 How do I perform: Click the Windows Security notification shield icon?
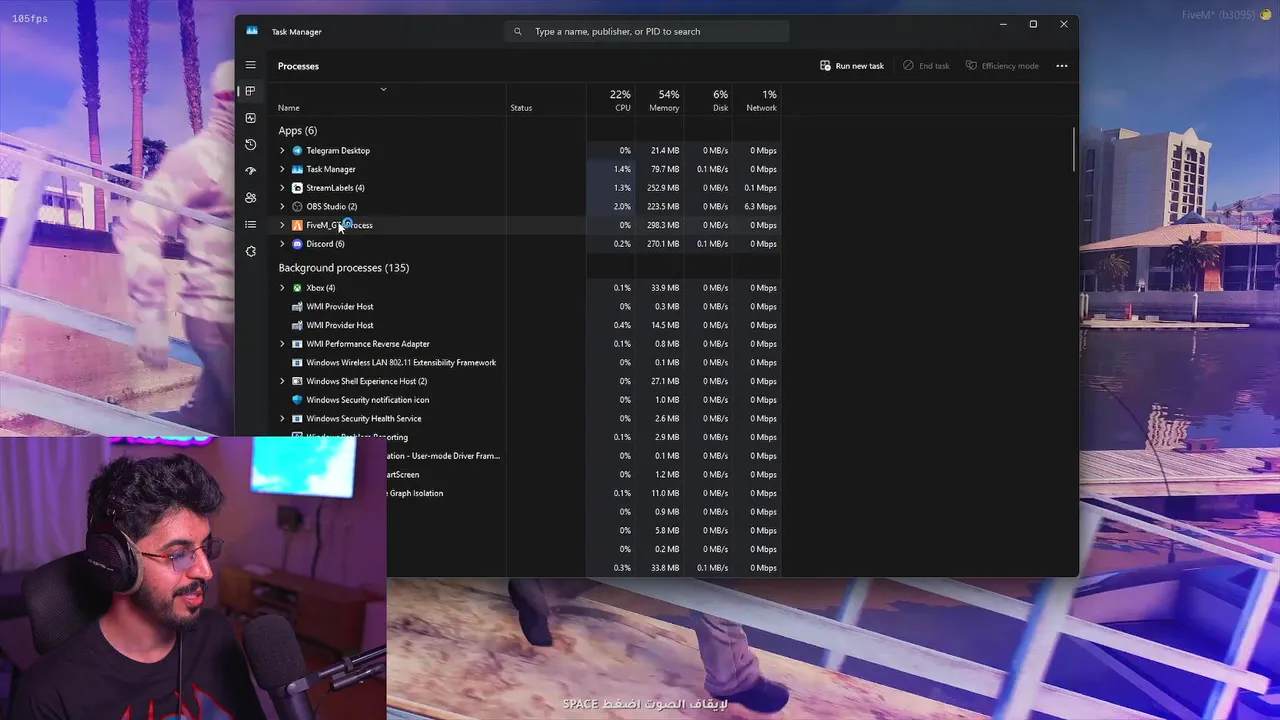point(297,400)
